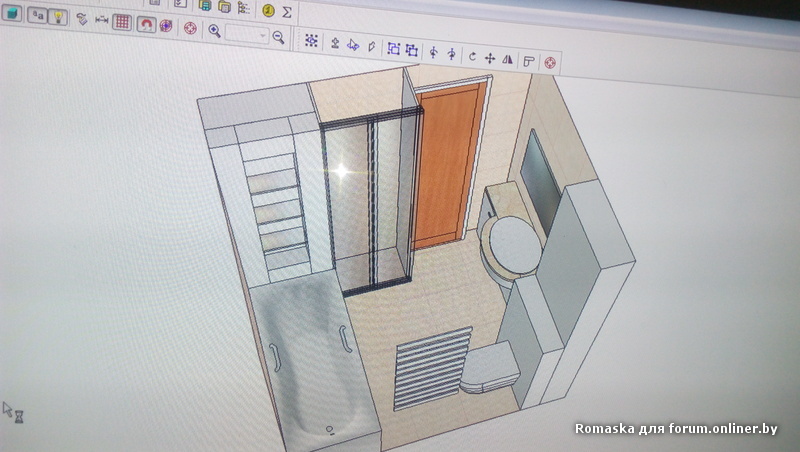
Task: Toggle the magnet snapping button
Action: coord(146,24)
